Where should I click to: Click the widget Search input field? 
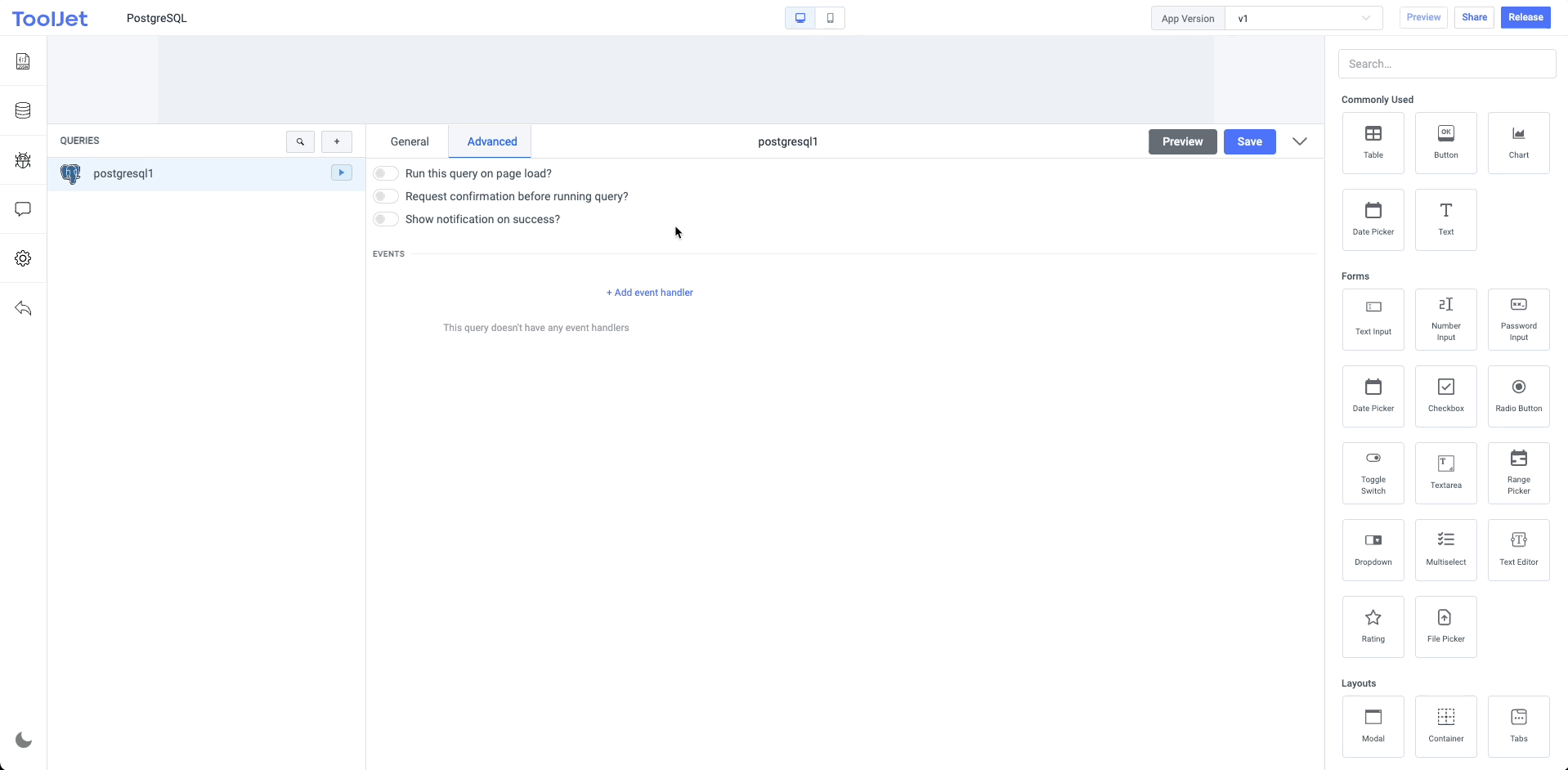pyautogui.click(x=1446, y=64)
